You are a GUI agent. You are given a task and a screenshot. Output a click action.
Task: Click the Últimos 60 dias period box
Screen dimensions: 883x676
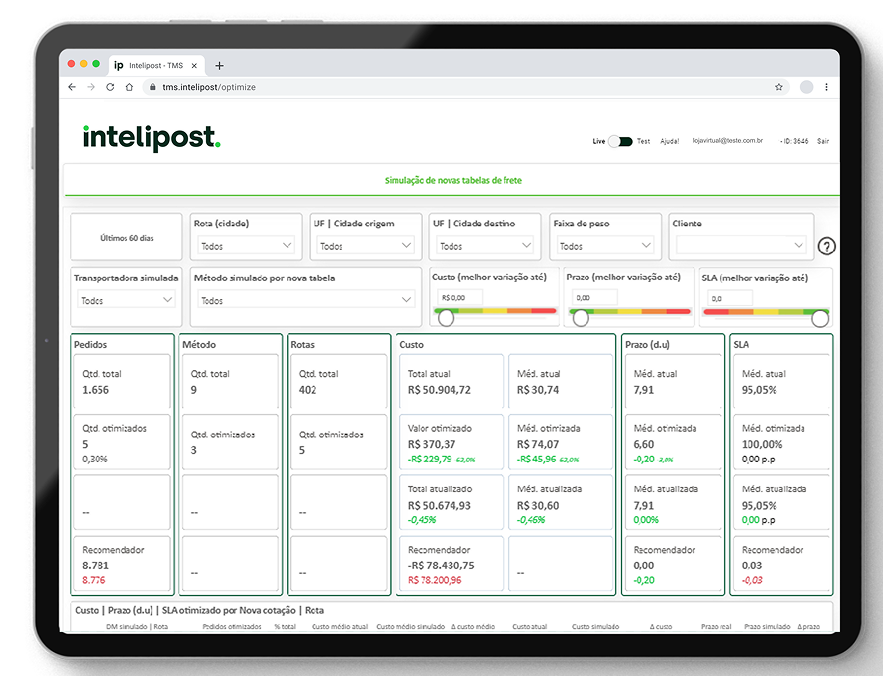(x=126, y=237)
